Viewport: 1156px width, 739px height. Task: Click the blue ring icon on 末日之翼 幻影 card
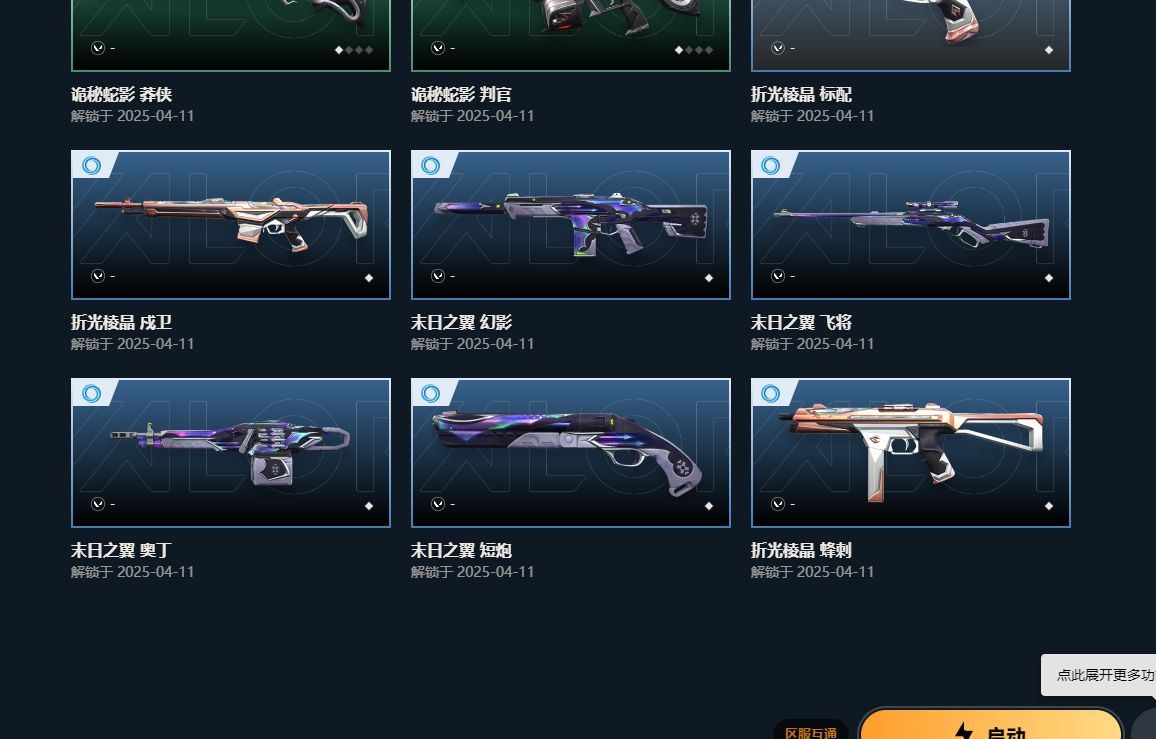[x=431, y=165]
